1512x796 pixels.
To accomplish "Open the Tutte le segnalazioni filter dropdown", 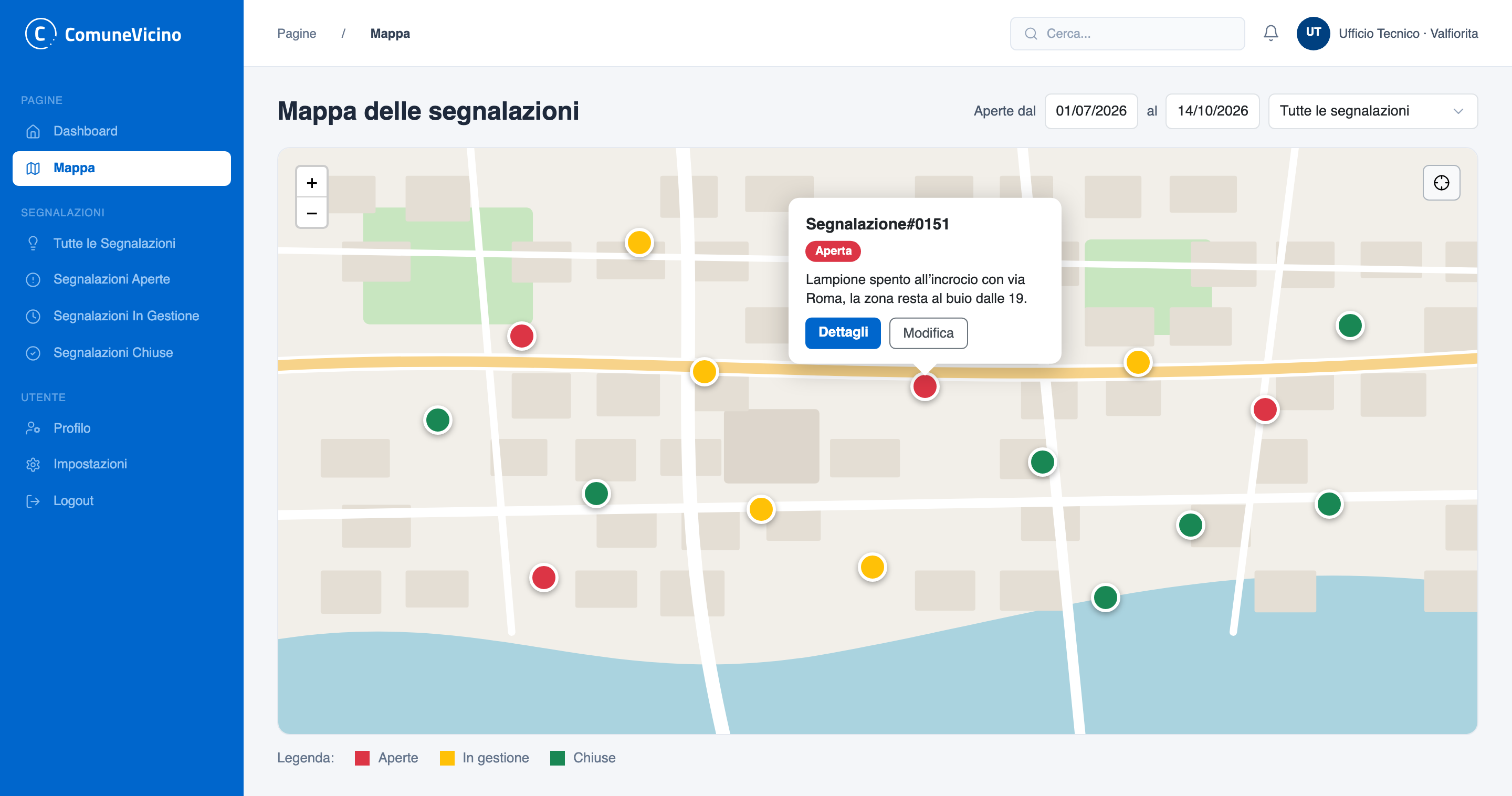I will coord(1372,111).
